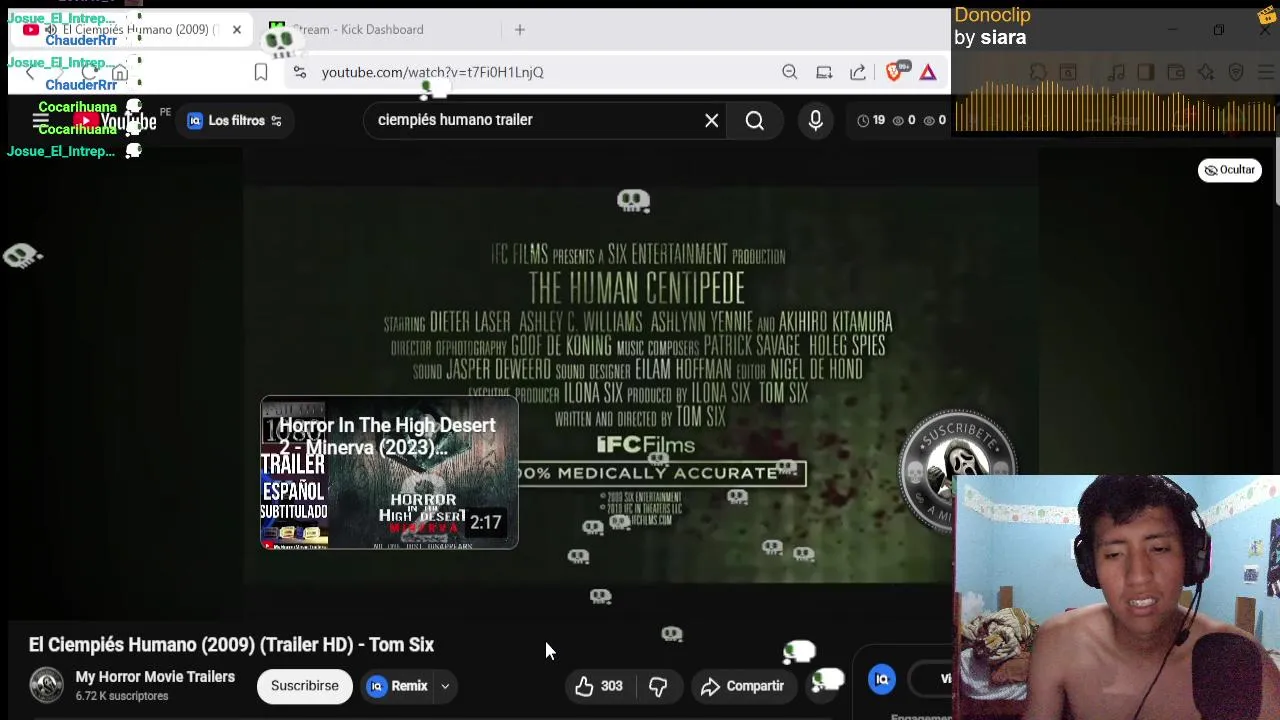Screen dimensions: 1280x720
Task: Close the El Ciempiés Humano tab
Action: click(236, 30)
